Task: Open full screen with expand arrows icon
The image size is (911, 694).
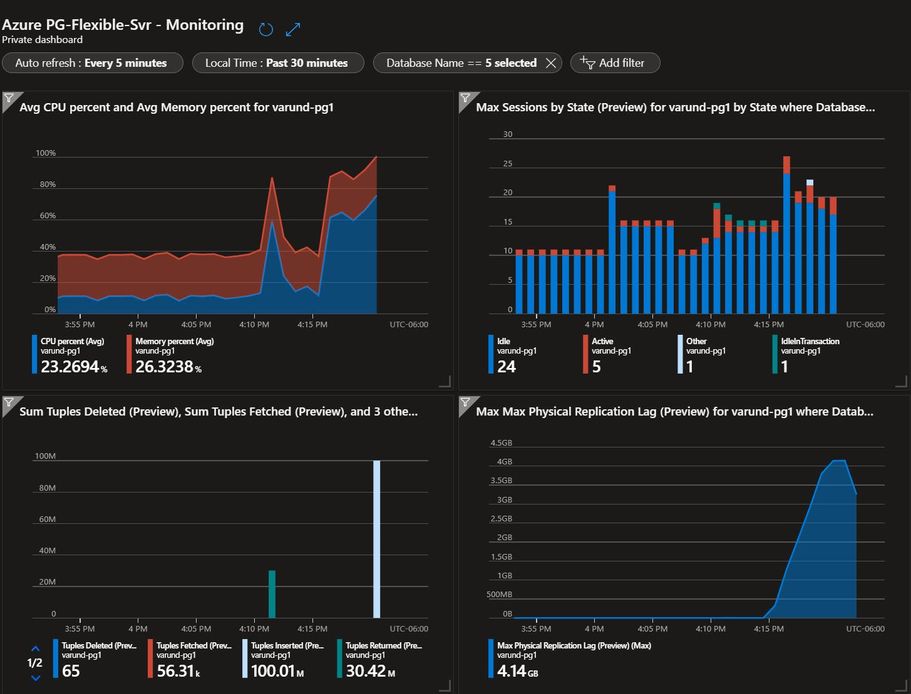Action: click(x=293, y=29)
